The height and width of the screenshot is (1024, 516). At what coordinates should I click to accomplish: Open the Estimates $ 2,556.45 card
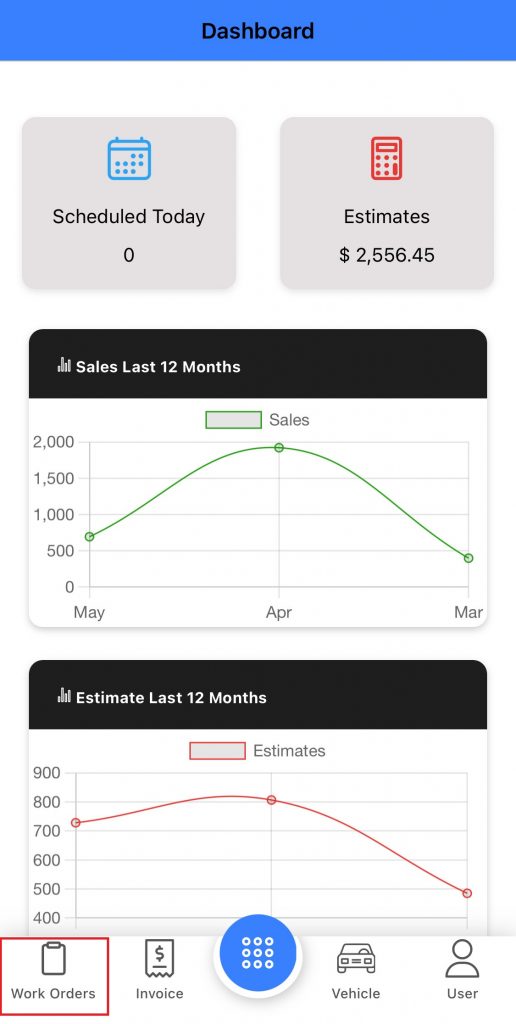[x=387, y=203]
